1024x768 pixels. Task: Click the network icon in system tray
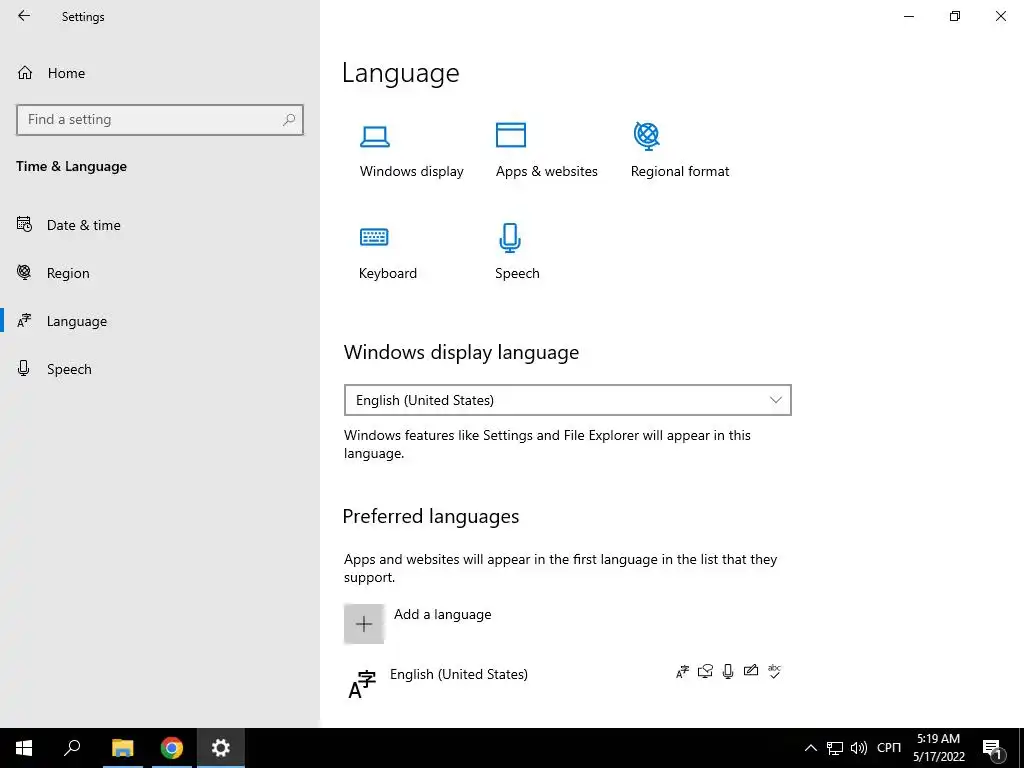(x=835, y=748)
